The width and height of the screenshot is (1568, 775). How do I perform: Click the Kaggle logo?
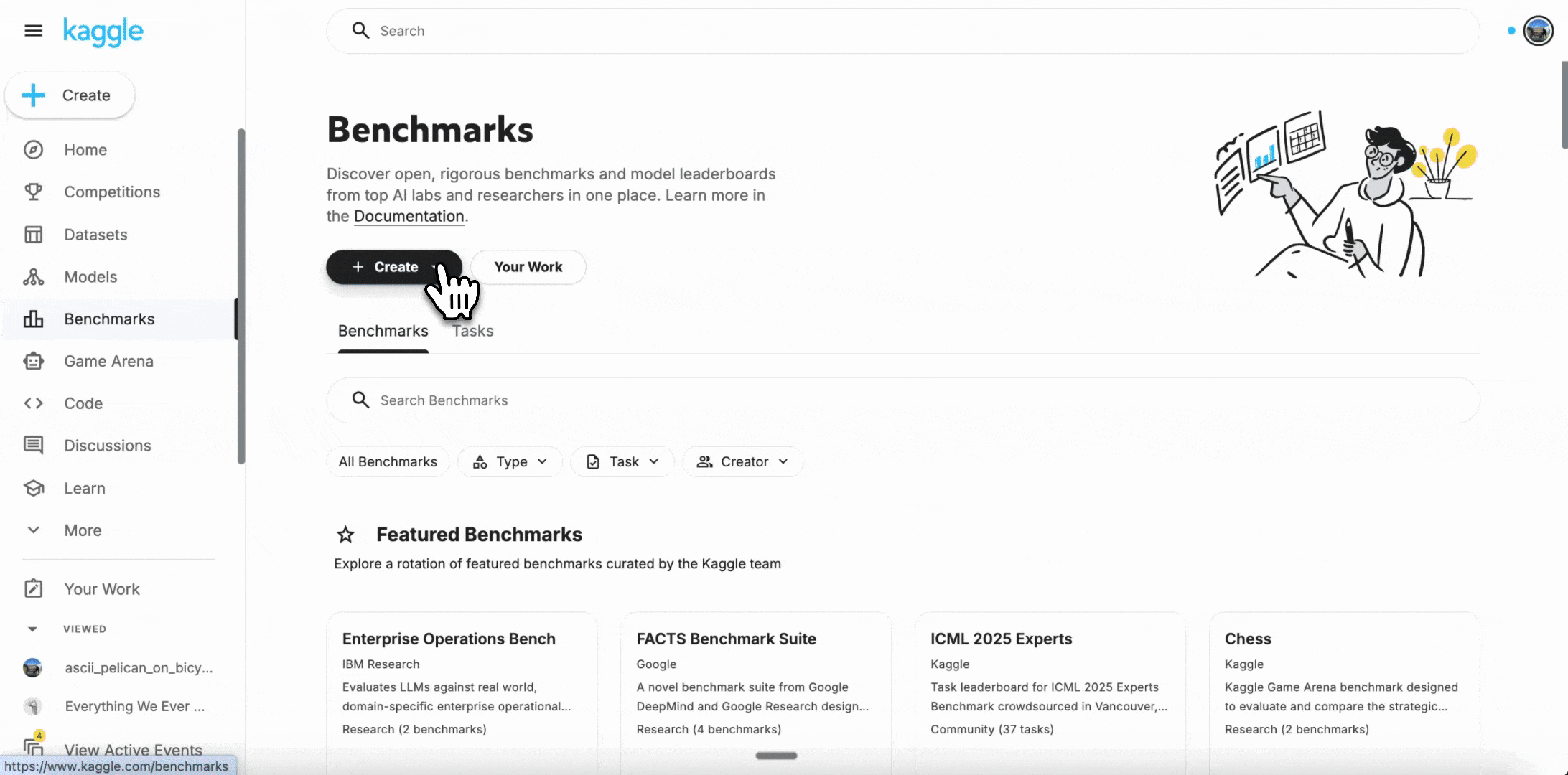103,31
